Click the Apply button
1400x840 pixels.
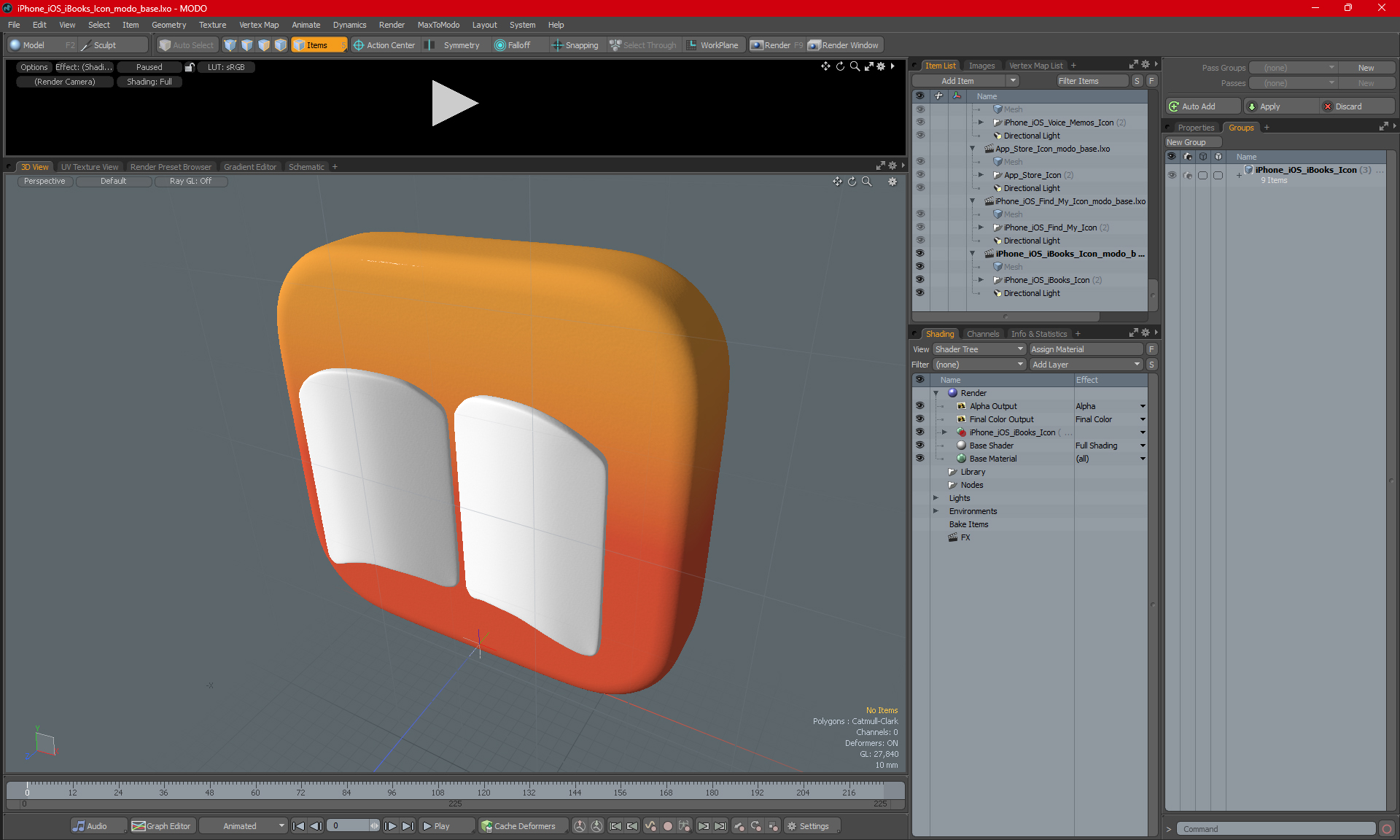click(x=1280, y=106)
